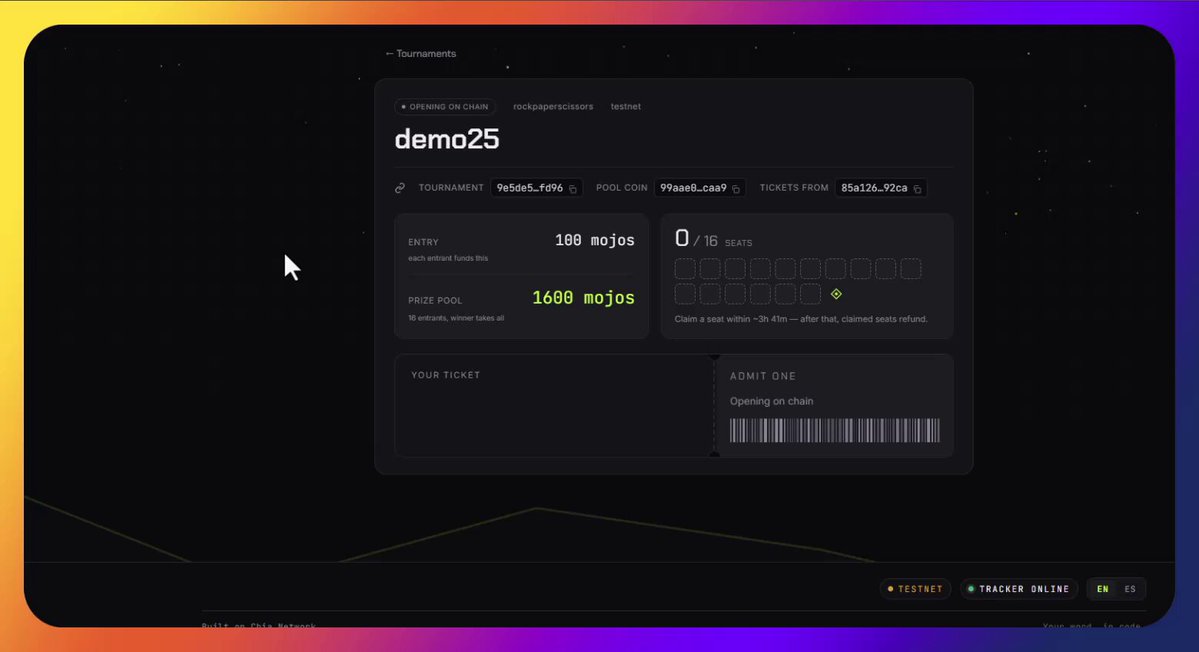Click the TRACKER ONLINE status pill
The height and width of the screenshot is (652, 1199).
coord(1019,589)
